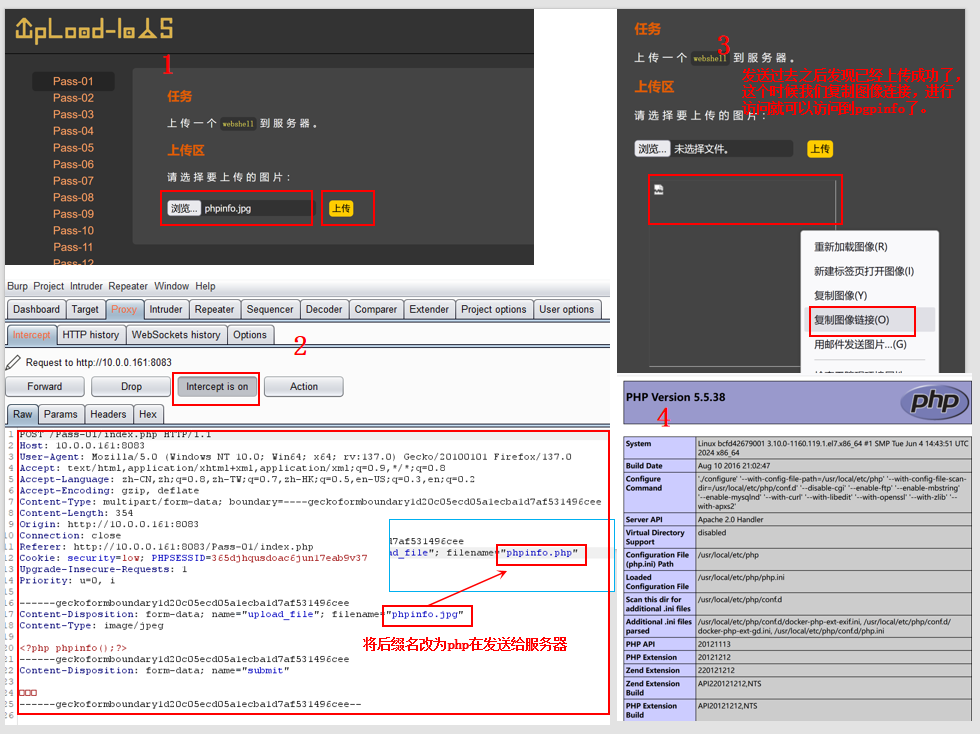Open the Project menu in Burp
This screenshot has height=734, width=980.
[49, 286]
